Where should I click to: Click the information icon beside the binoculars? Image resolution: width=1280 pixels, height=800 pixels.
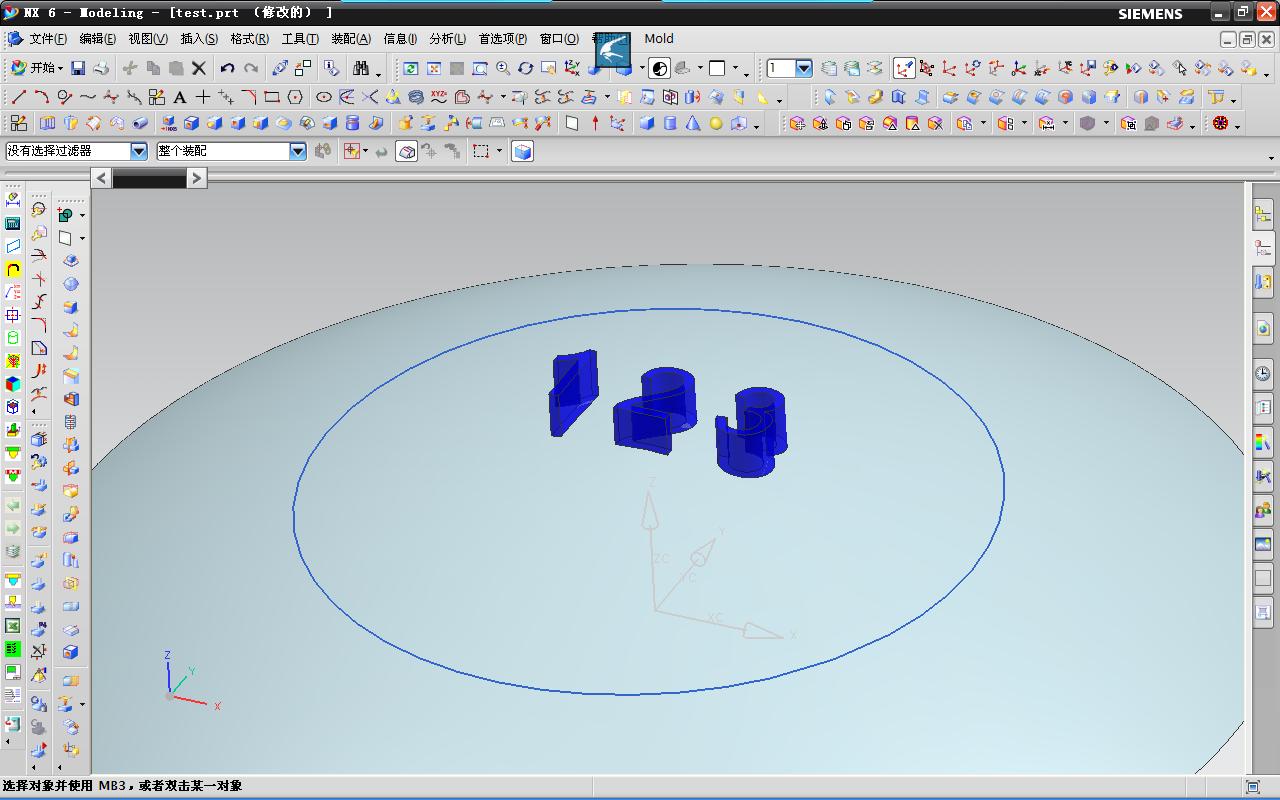point(332,68)
